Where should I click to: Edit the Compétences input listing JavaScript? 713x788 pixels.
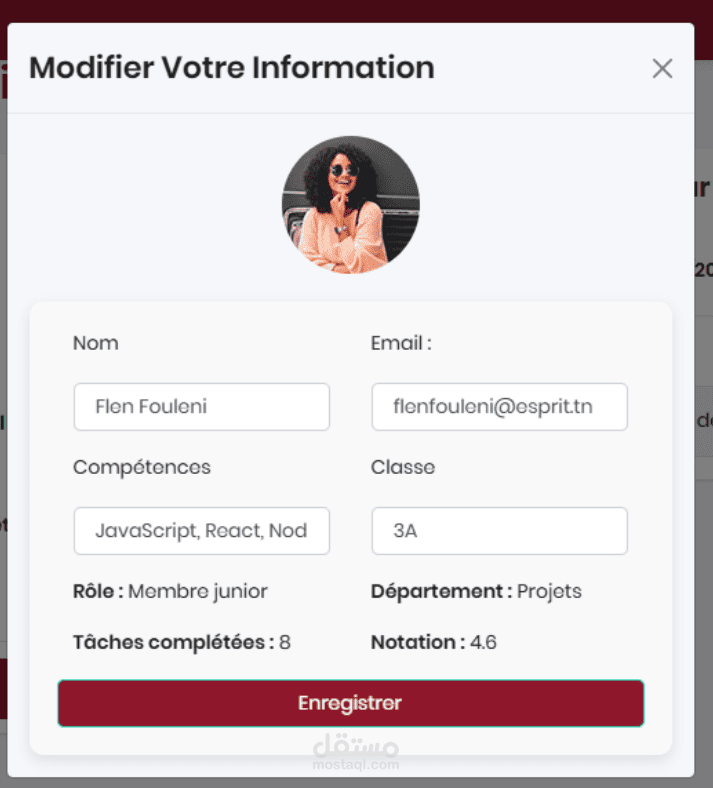[201, 531]
